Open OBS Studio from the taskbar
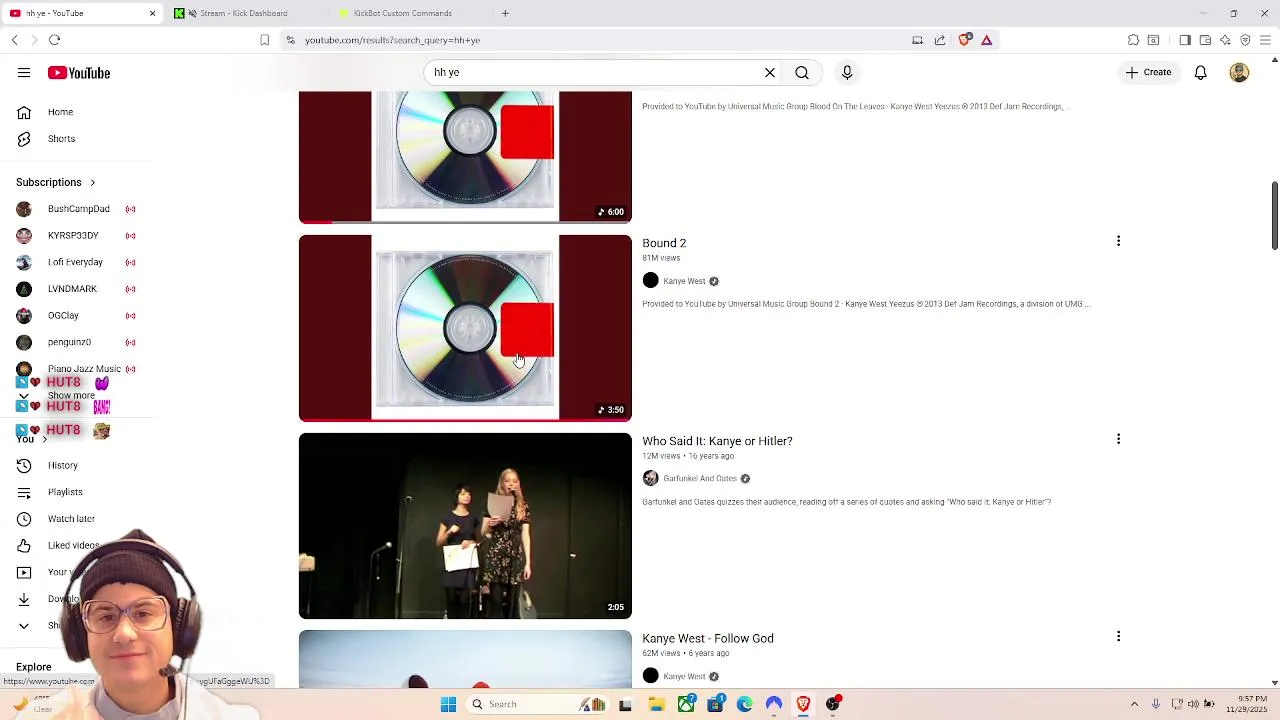This screenshot has width=1280, height=720. pos(832,704)
